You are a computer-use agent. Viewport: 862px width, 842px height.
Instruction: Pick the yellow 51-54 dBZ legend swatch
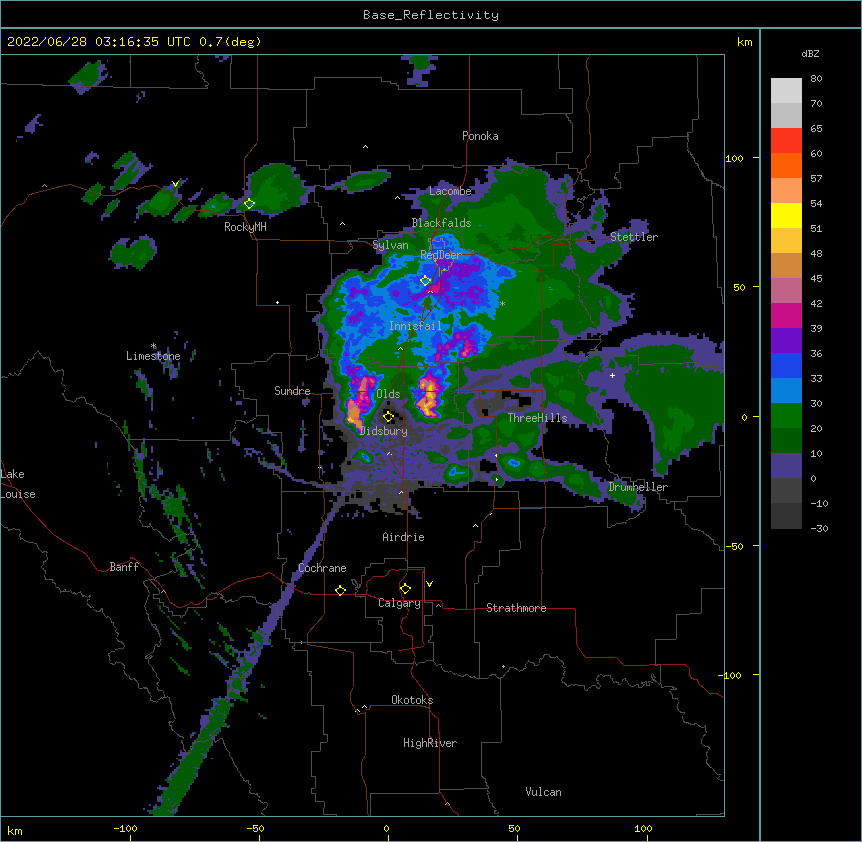[x=786, y=215]
